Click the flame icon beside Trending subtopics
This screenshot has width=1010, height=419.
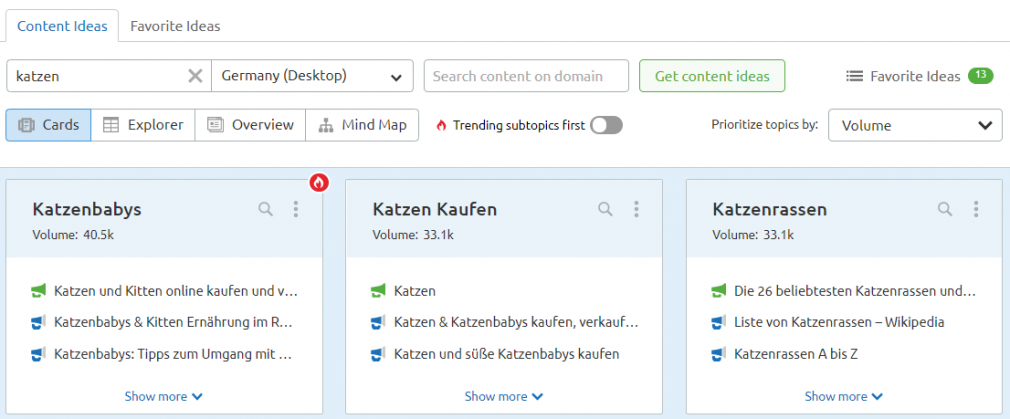[441, 125]
